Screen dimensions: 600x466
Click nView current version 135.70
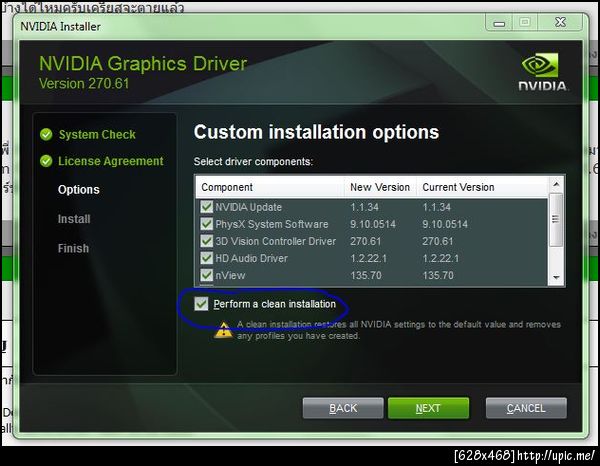438,275
